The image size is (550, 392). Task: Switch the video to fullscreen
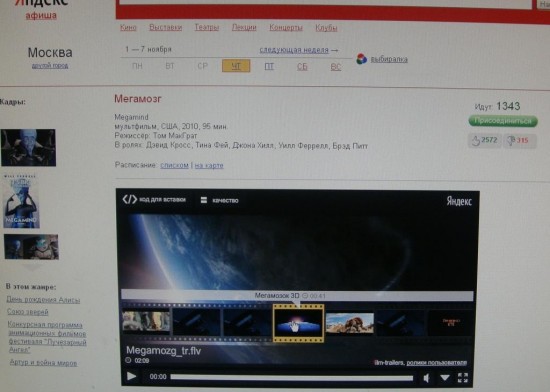(x=463, y=378)
